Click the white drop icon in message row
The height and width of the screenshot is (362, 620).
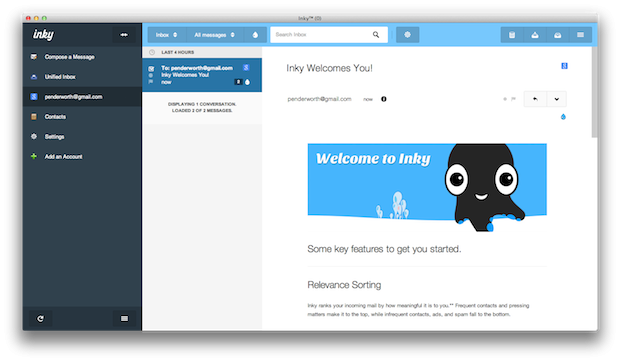[248, 82]
